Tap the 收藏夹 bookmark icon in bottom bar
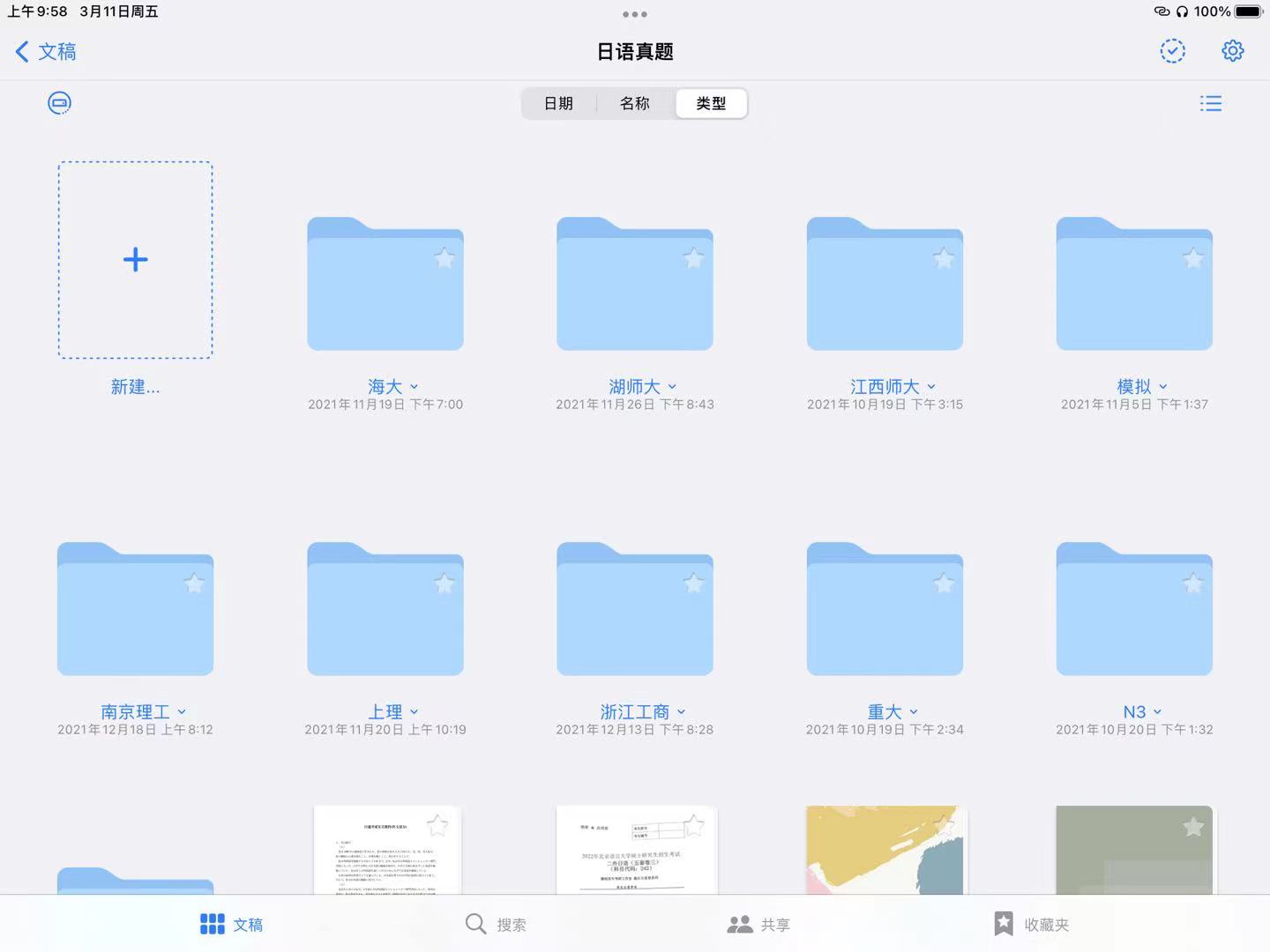The image size is (1270, 952). [1004, 924]
